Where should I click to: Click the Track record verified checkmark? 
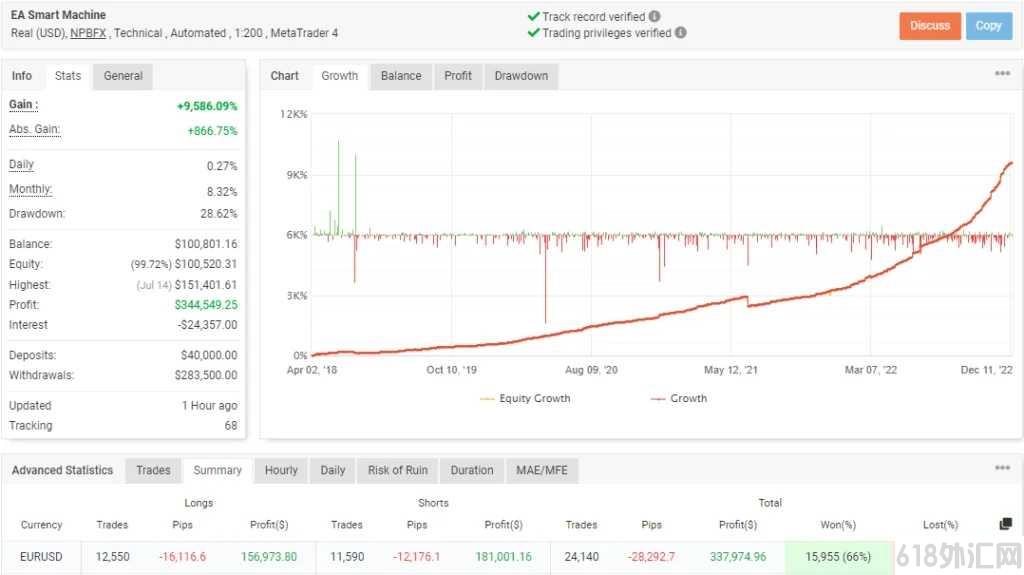(534, 16)
